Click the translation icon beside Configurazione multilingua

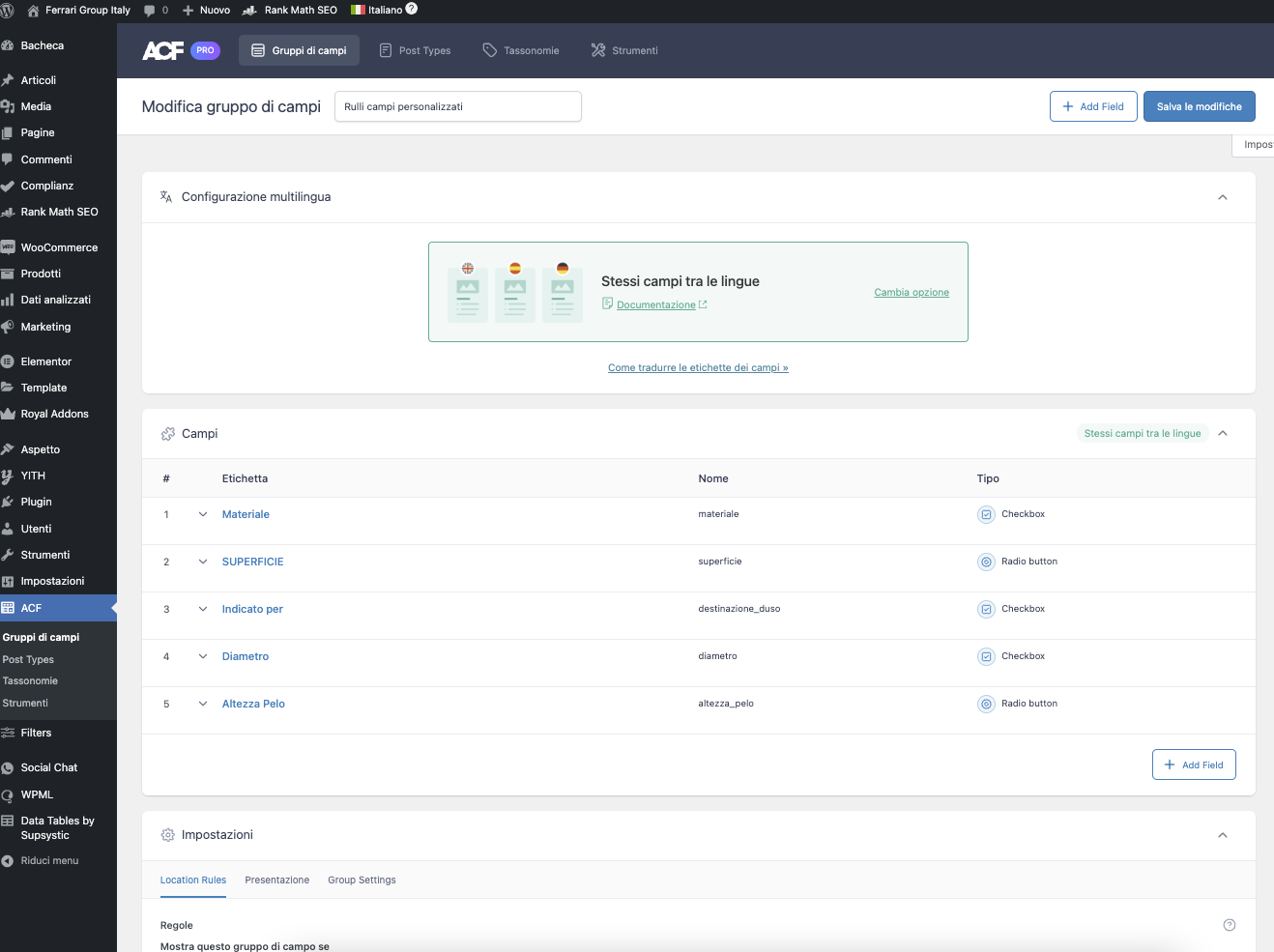(166, 196)
